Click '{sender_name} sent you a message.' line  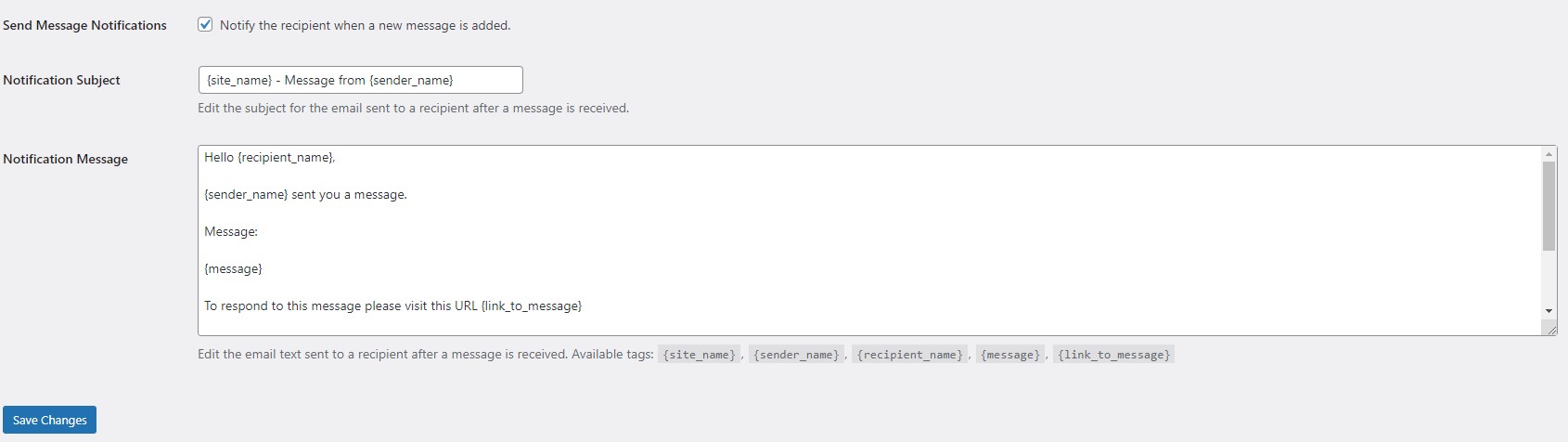point(305,194)
